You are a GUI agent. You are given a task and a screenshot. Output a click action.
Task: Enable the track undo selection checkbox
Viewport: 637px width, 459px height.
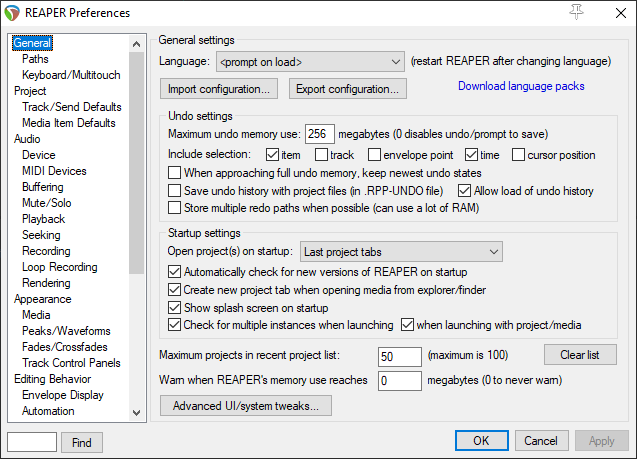click(321, 155)
